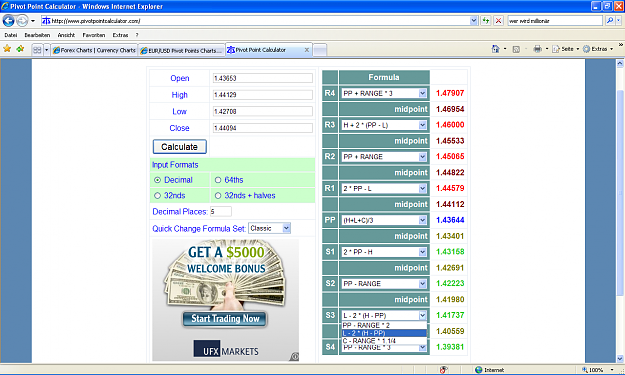The height and width of the screenshot is (375, 625).
Task: Click the search box with wer wird millionär
Action: [x=555, y=21]
